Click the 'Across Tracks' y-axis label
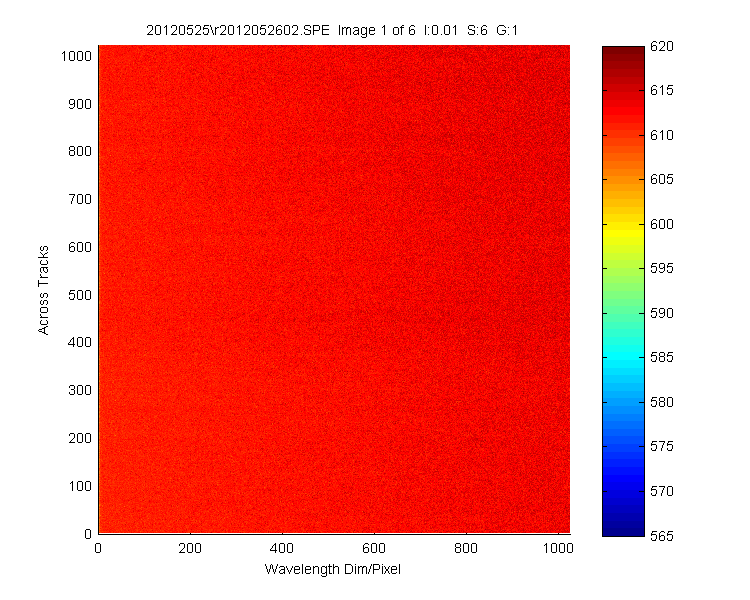 [44, 290]
